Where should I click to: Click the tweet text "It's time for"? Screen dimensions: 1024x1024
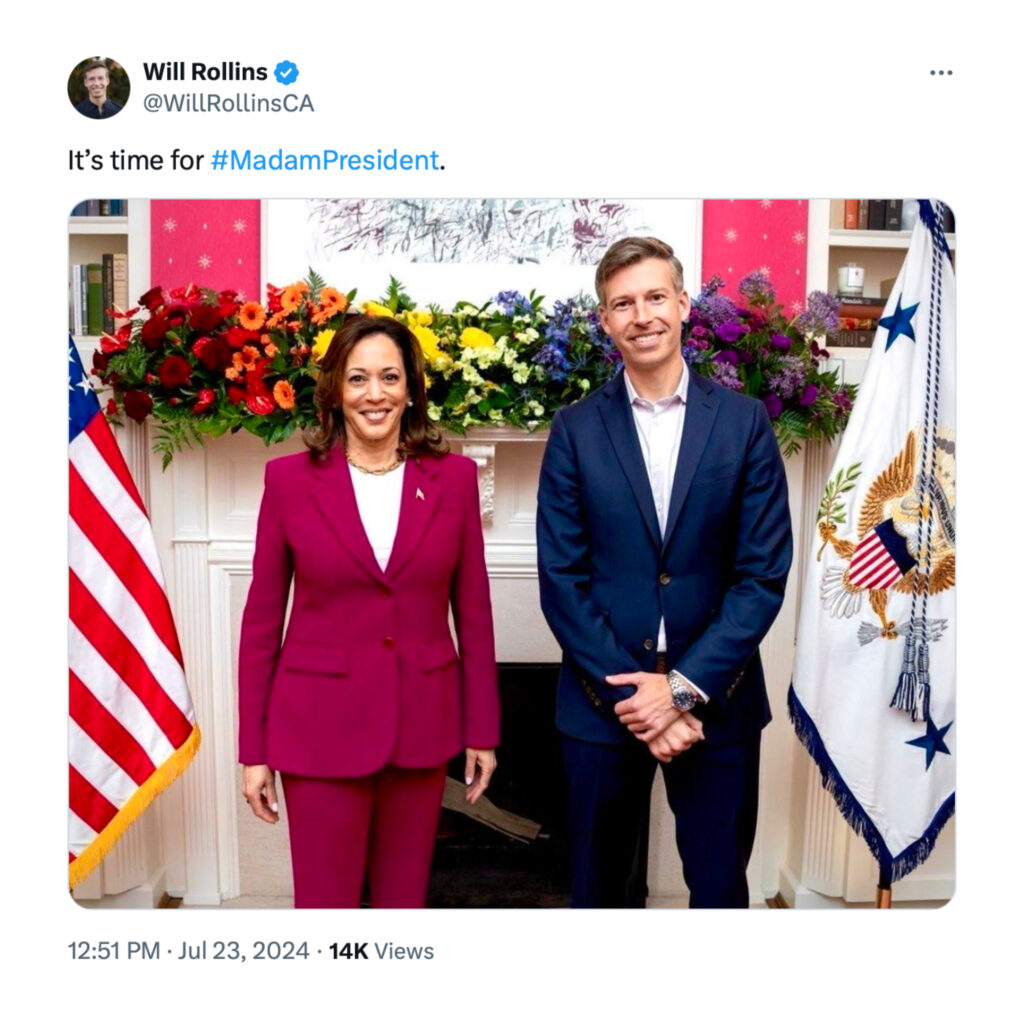(x=136, y=160)
